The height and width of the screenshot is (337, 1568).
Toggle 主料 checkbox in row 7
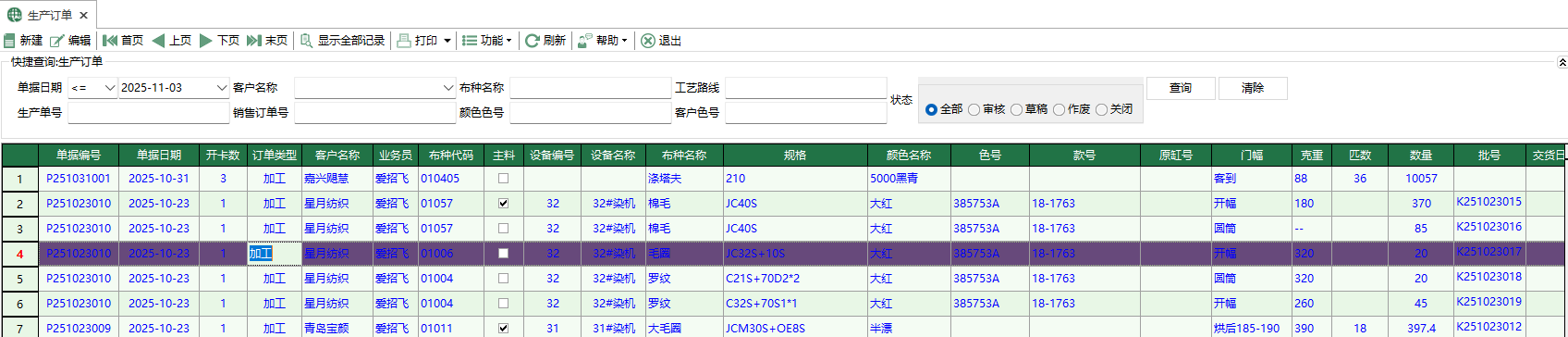pos(503,328)
